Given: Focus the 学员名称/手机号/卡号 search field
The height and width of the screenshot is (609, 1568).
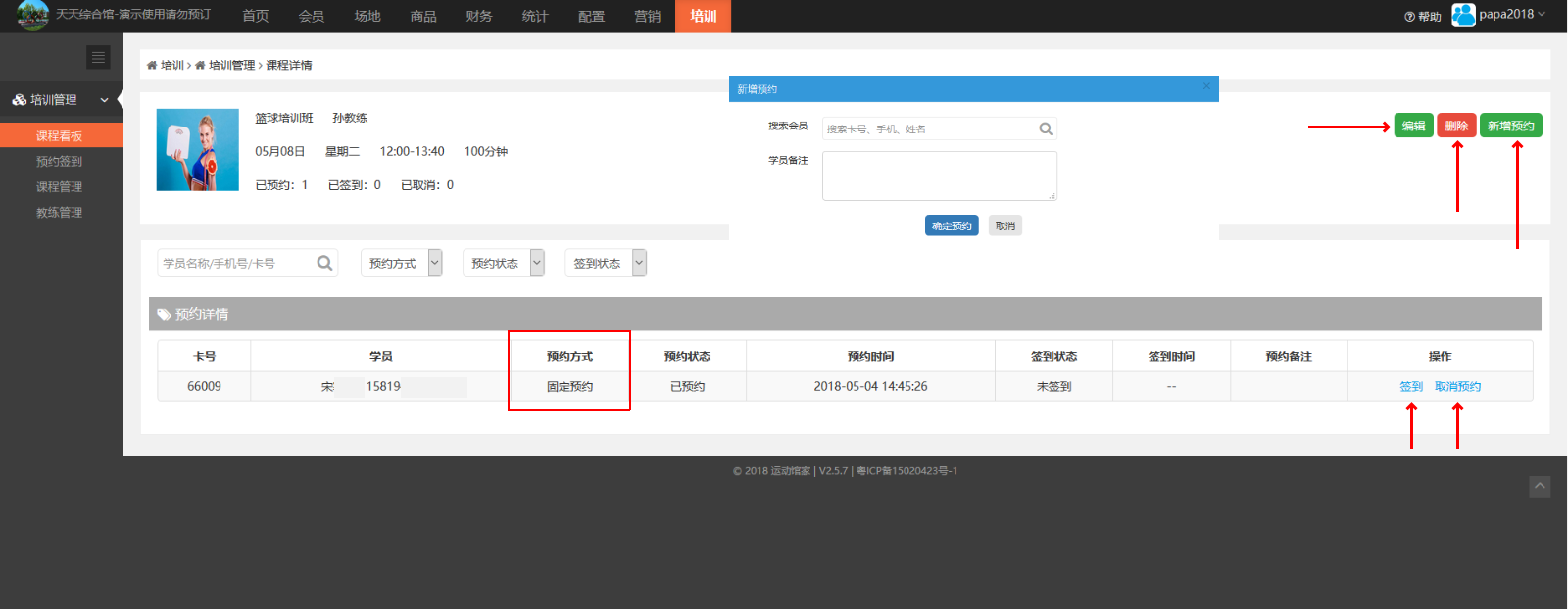Looking at the screenshot, I should (x=247, y=263).
